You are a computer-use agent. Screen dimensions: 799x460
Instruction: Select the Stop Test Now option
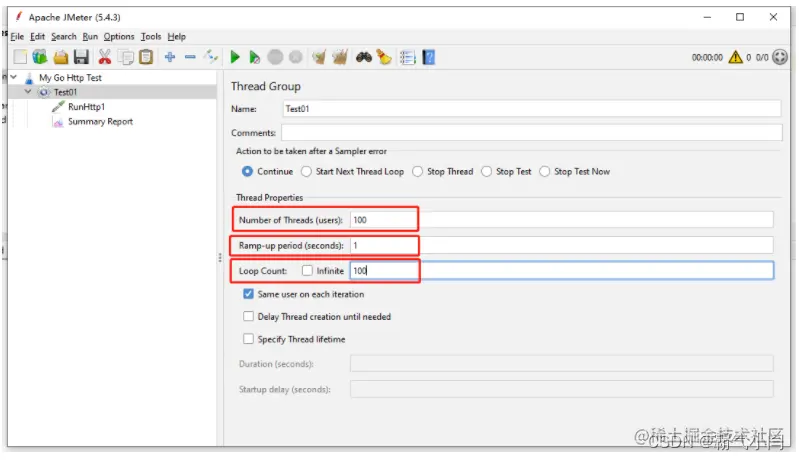pyautogui.click(x=545, y=172)
